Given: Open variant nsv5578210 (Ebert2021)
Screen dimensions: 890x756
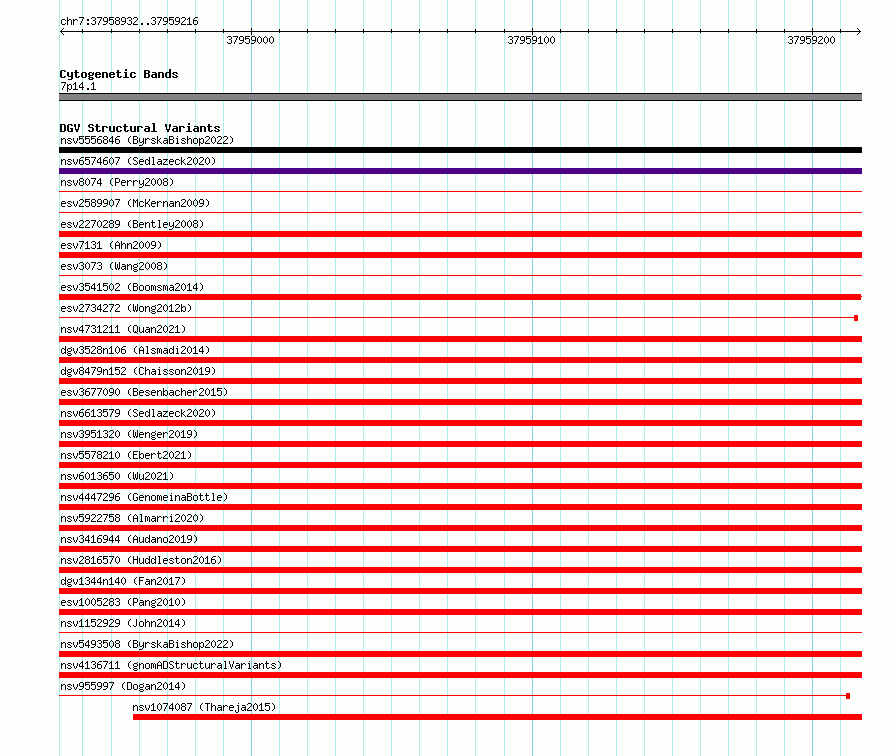Looking at the screenshot, I should pos(126,455).
